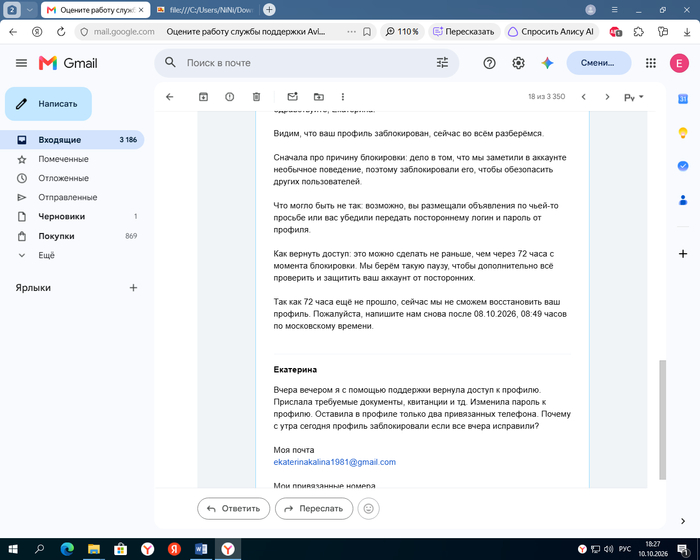700x560 pixels.
Task: Get add-ons plus icon
Action: point(683,254)
